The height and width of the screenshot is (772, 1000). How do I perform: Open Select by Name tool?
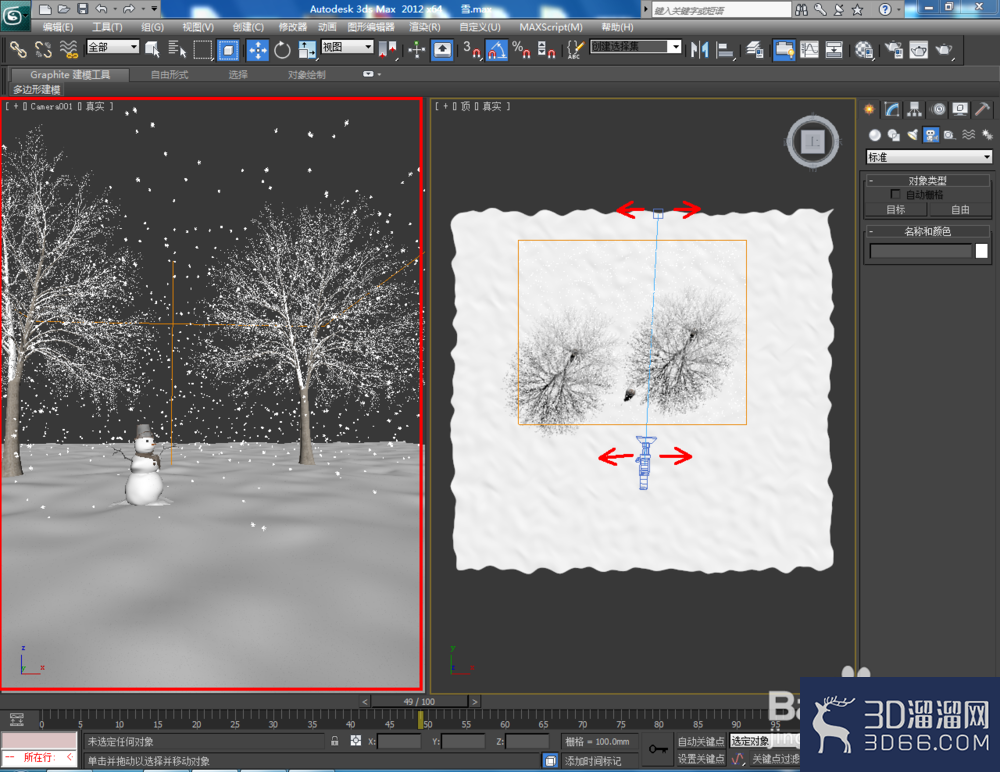177,49
